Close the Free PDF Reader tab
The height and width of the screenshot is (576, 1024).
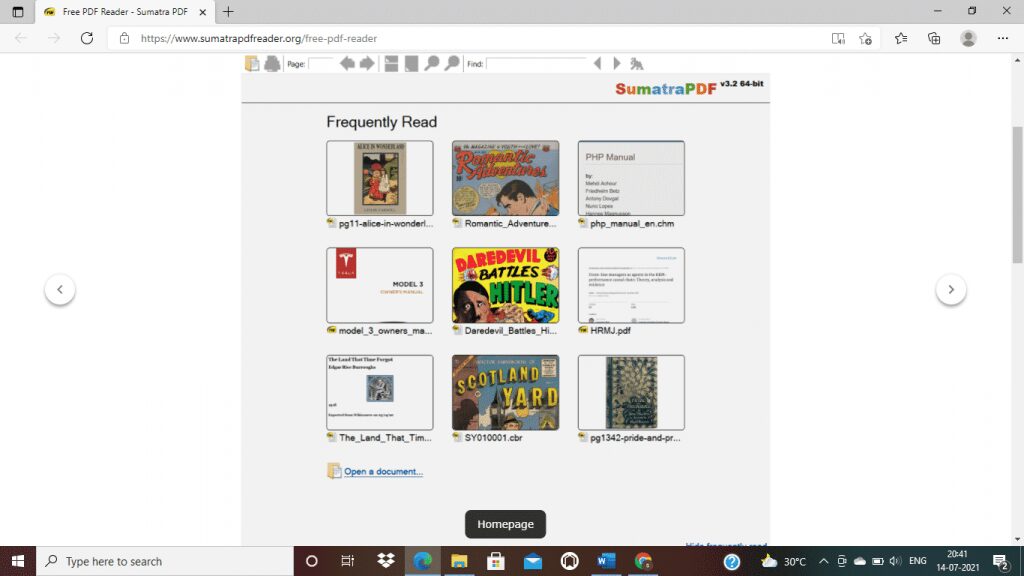pyautogui.click(x=202, y=12)
